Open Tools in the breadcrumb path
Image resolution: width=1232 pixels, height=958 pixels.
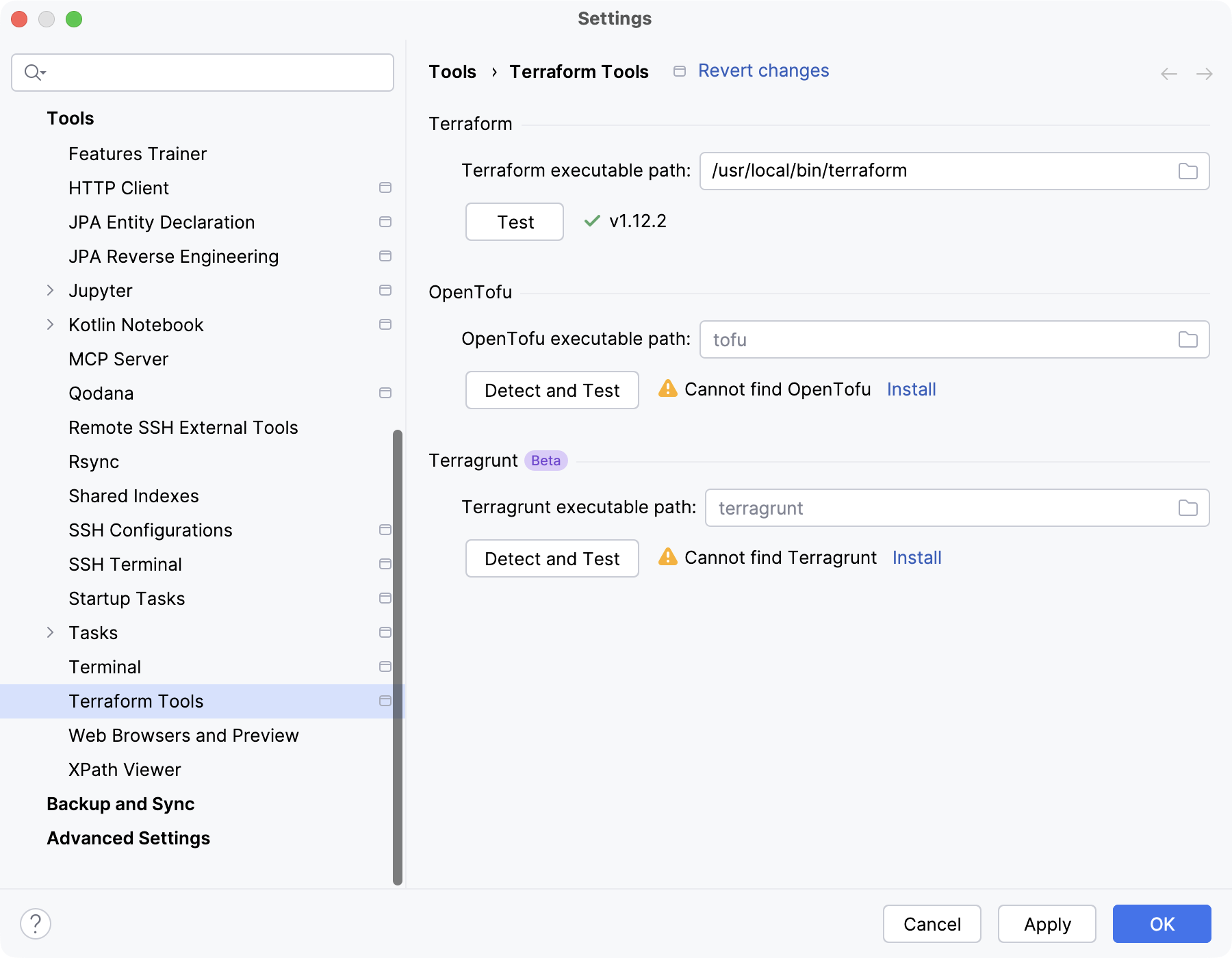click(x=452, y=71)
